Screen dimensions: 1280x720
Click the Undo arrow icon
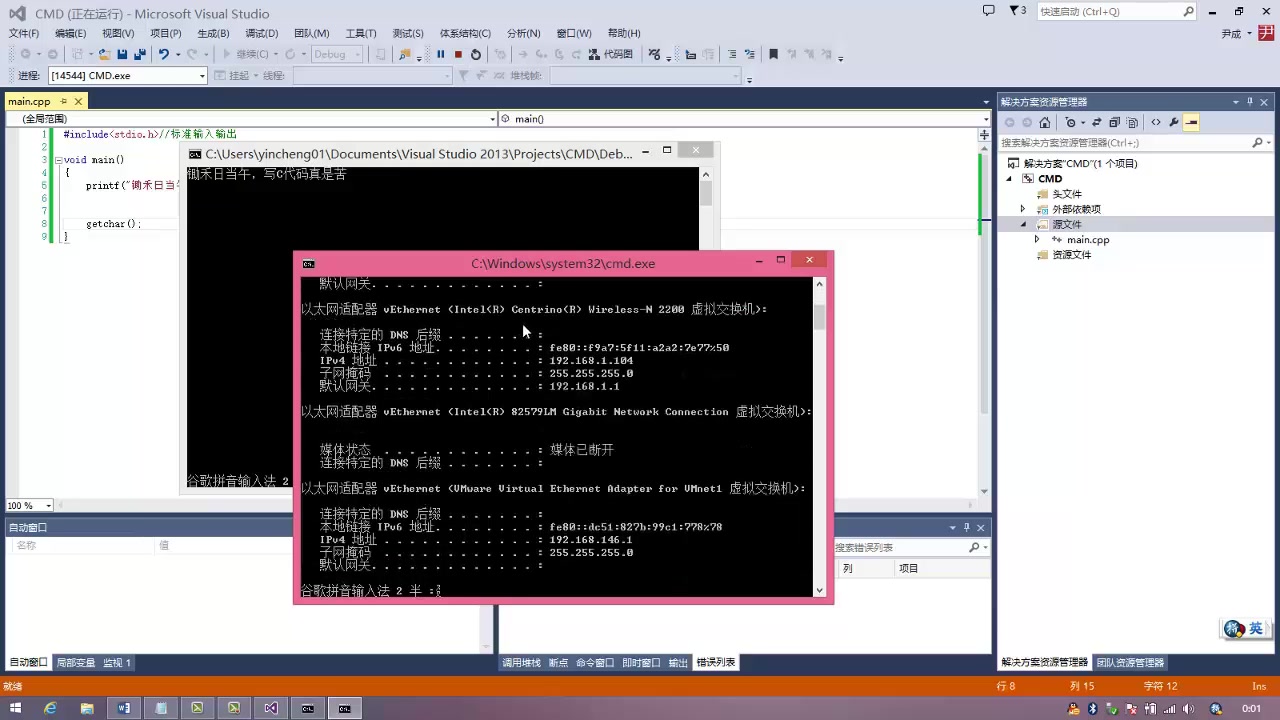(164, 54)
